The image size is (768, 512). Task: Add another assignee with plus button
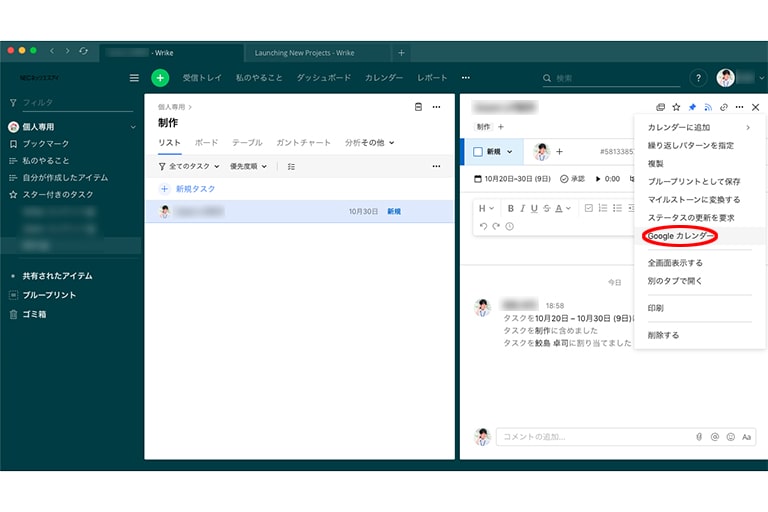coord(559,152)
